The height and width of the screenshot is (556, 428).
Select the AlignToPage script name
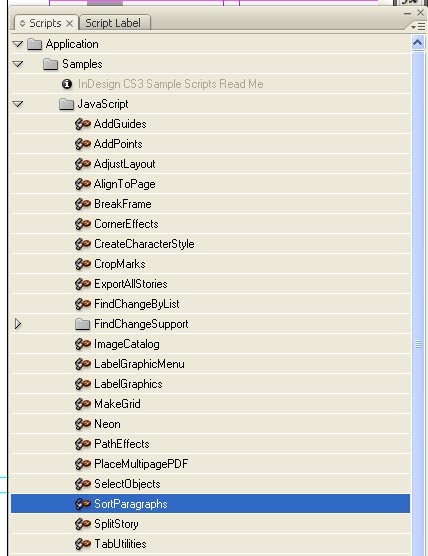pyautogui.click(x=124, y=184)
